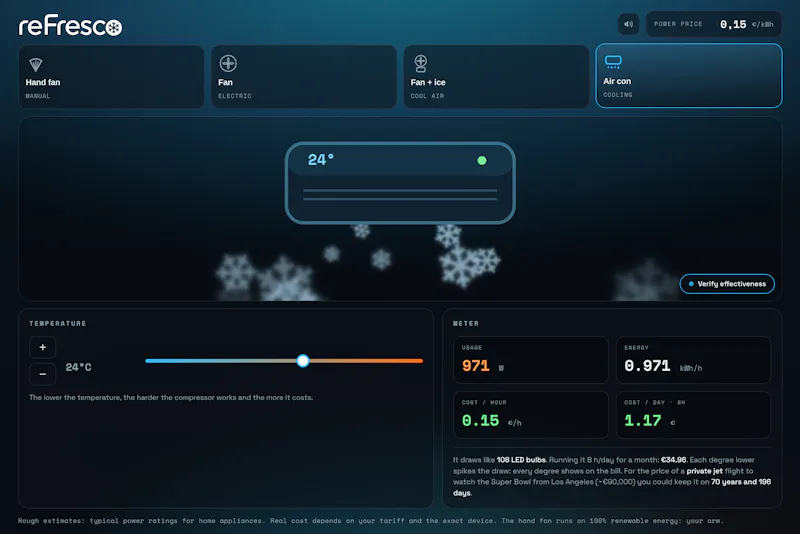Viewport: 800px width, 534px height.
Task: Click the reFresco logo
Action: point(70,27)
